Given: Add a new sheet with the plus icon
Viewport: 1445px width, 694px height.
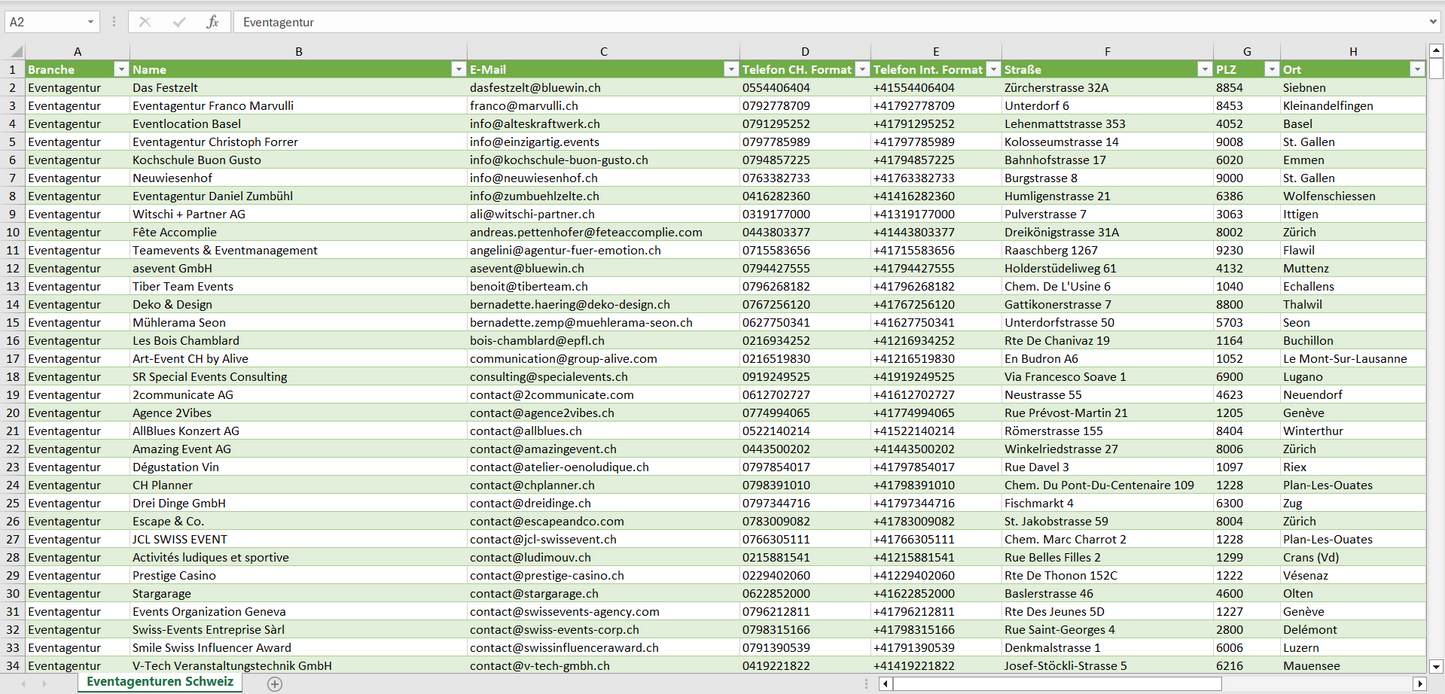Looking at the screenshot, I should [x=275, y=684].
